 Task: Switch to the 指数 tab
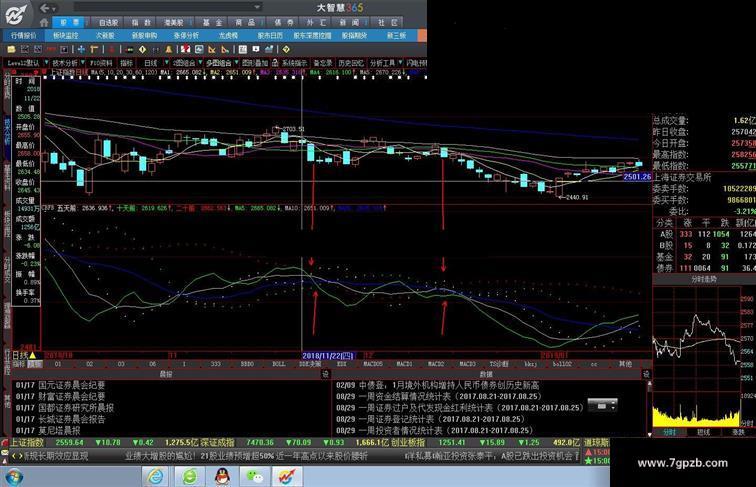pyautogui.click(x=141, y=22)
